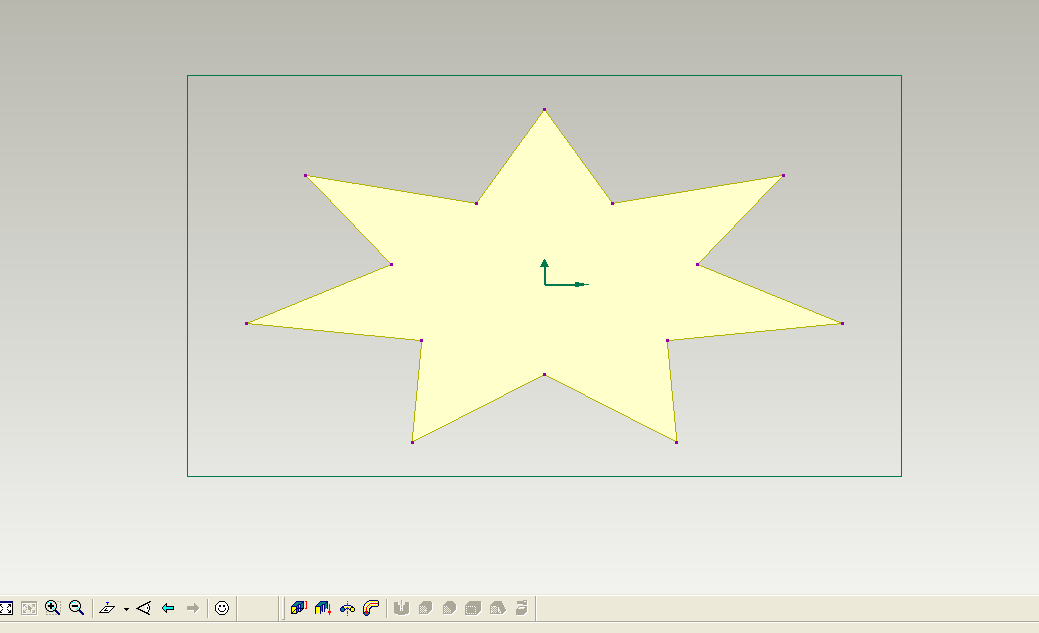Click the Sweep feature icon
The image size is (1039, 633).
click(x=370, y=606)
